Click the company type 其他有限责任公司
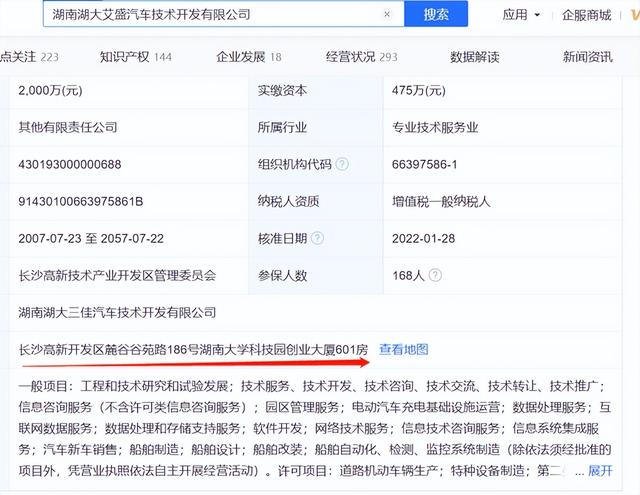The image size is (640, 495). coord(68,127)
